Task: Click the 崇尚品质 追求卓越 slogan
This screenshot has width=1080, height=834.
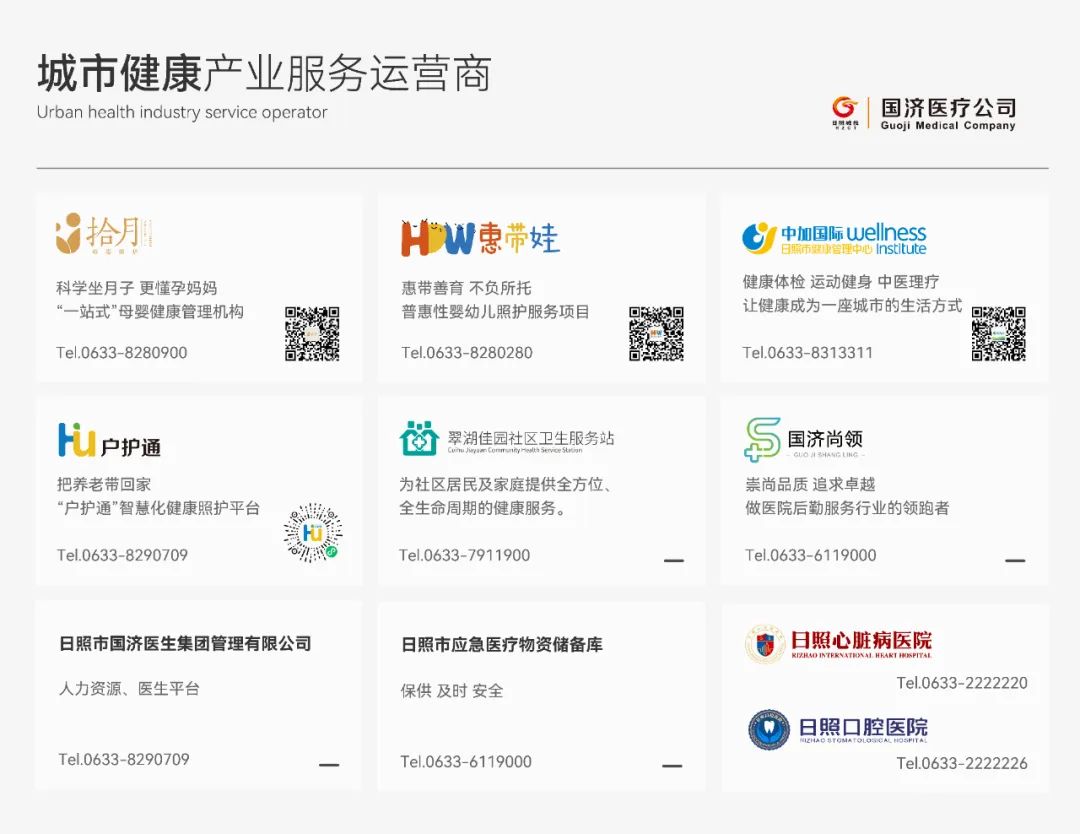Action: 810,484
